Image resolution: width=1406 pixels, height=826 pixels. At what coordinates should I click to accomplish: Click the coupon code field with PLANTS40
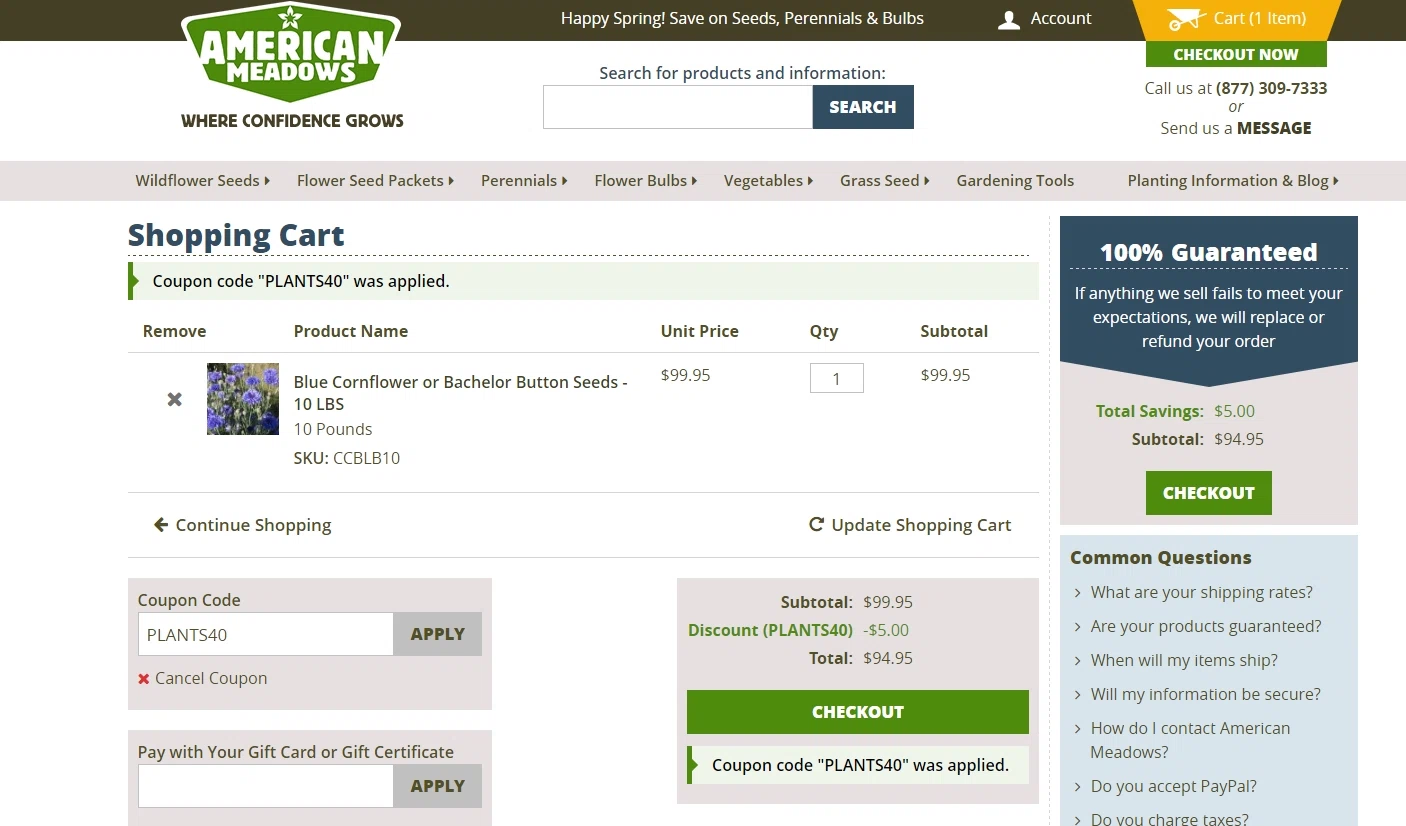[266, 634]
